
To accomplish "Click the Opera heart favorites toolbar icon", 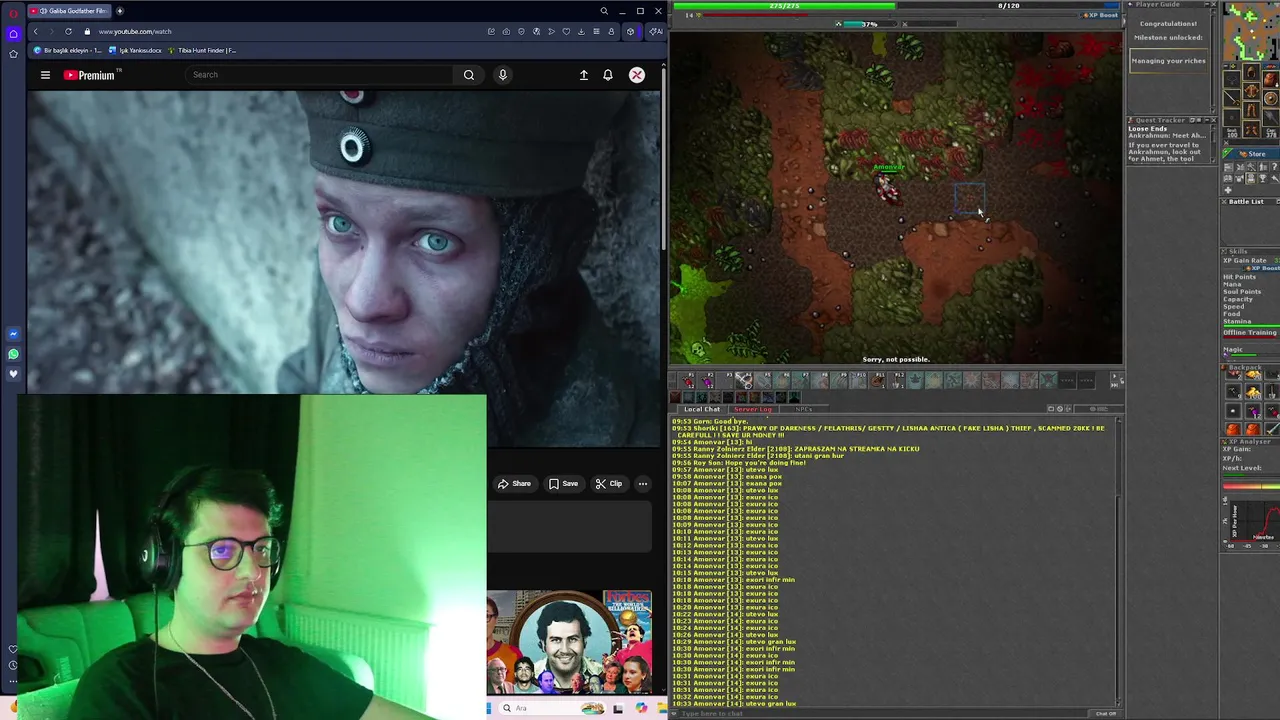I will [x=567, y=31].
